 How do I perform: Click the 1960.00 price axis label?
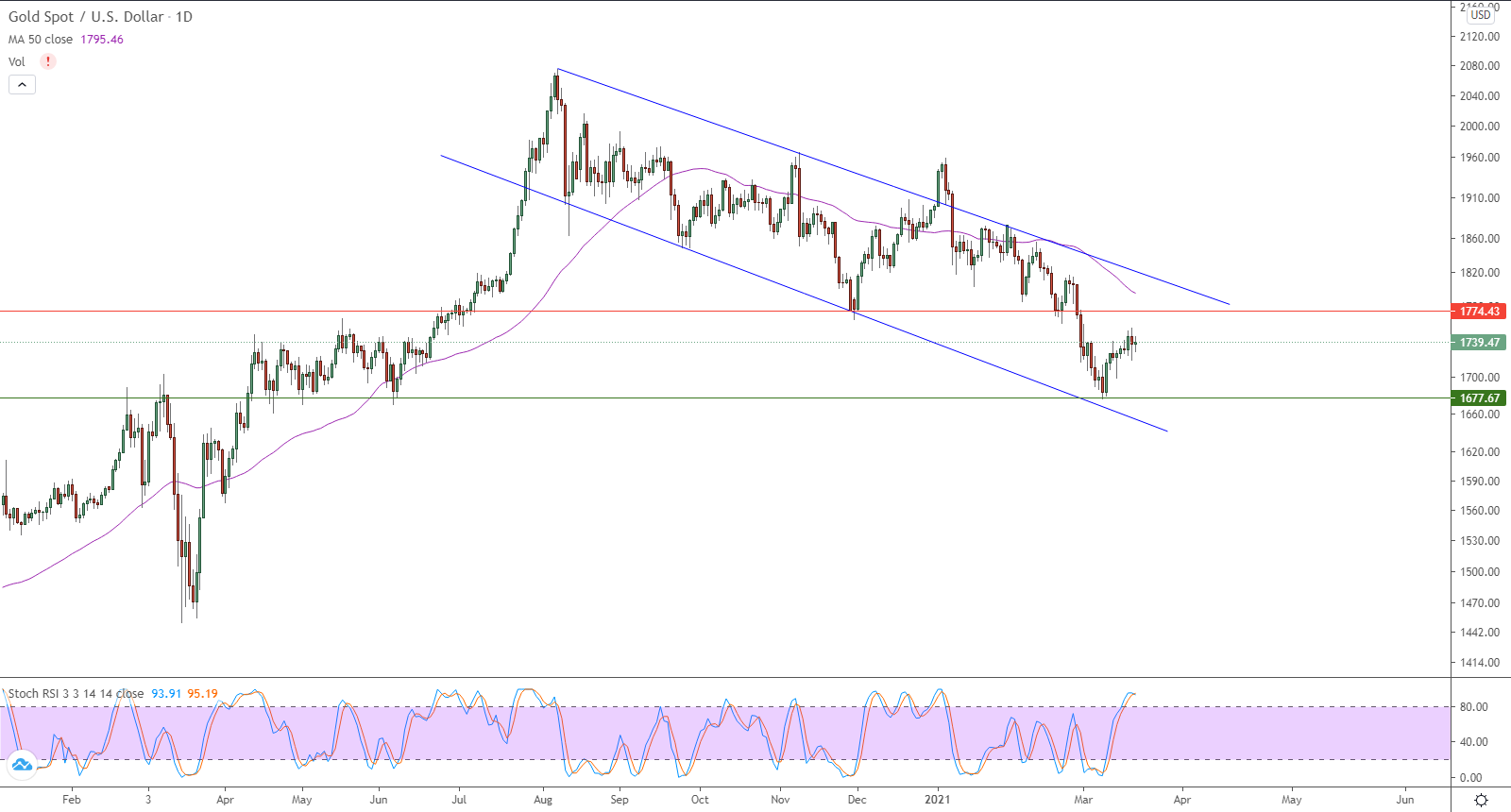1480,158
